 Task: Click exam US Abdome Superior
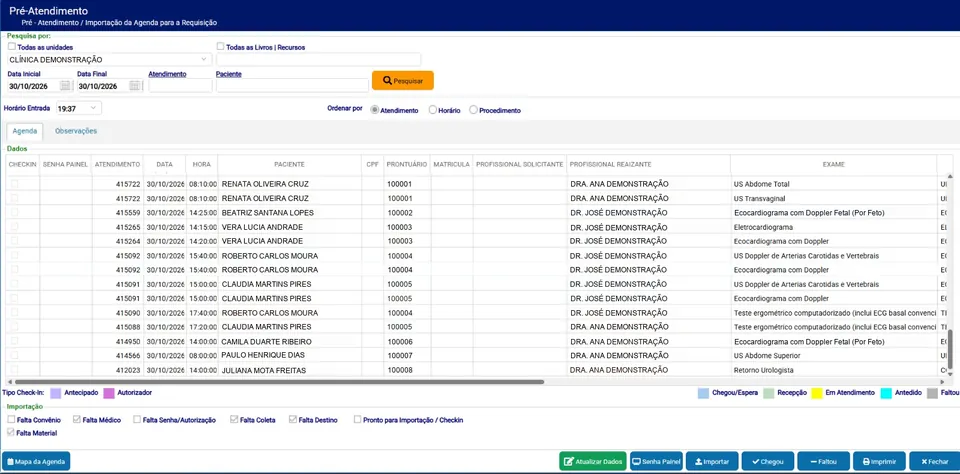coord(767,355)
